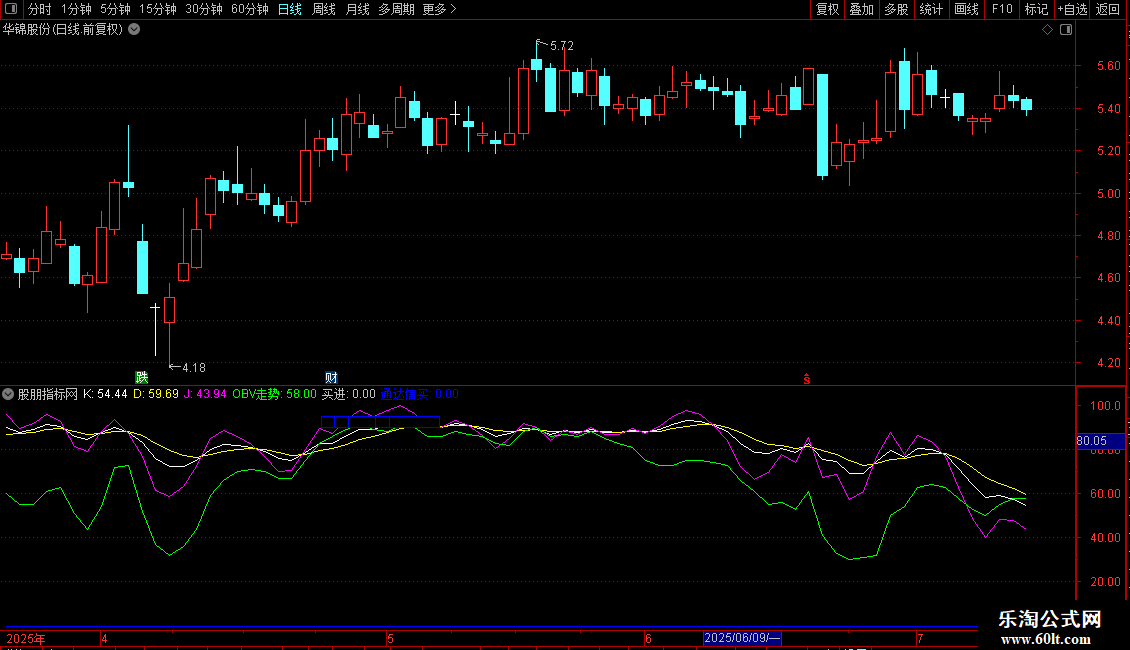The image size is (1130, 650).
Task: Open the 多股 multi-stock view
Action: click(x=896, y=9)
